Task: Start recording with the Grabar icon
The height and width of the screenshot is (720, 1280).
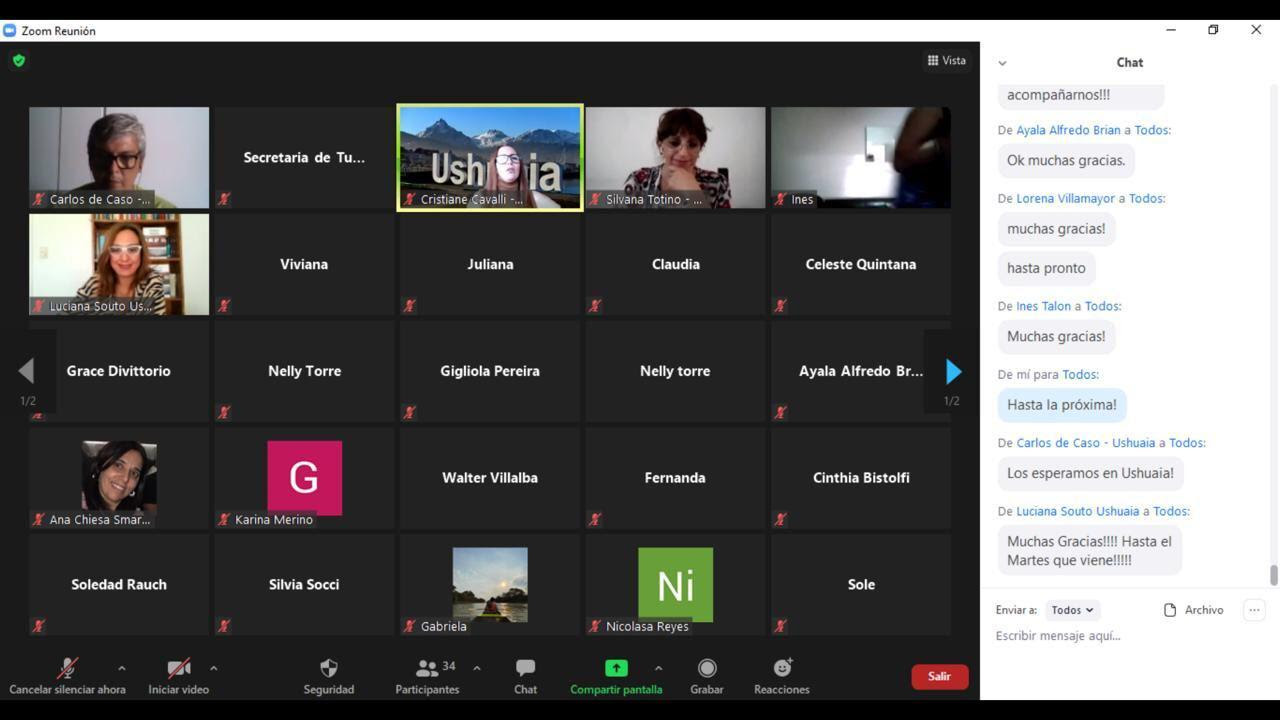Action: pos(707,668)
